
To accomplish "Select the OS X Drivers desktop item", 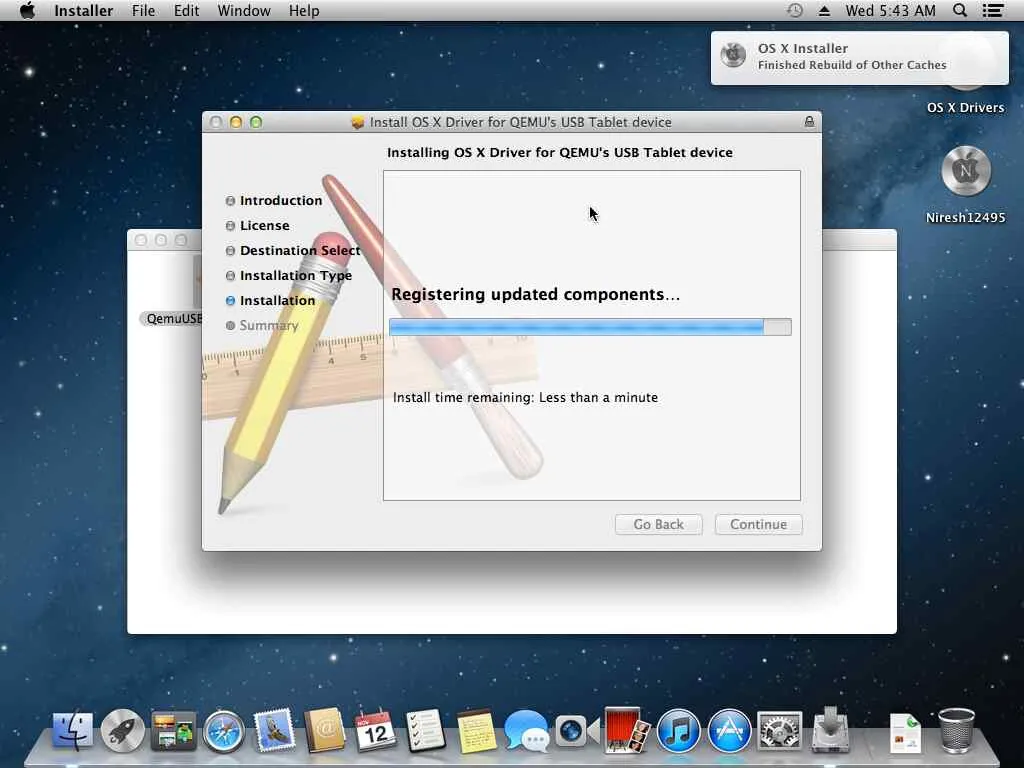I will click(x=965, y=107).
